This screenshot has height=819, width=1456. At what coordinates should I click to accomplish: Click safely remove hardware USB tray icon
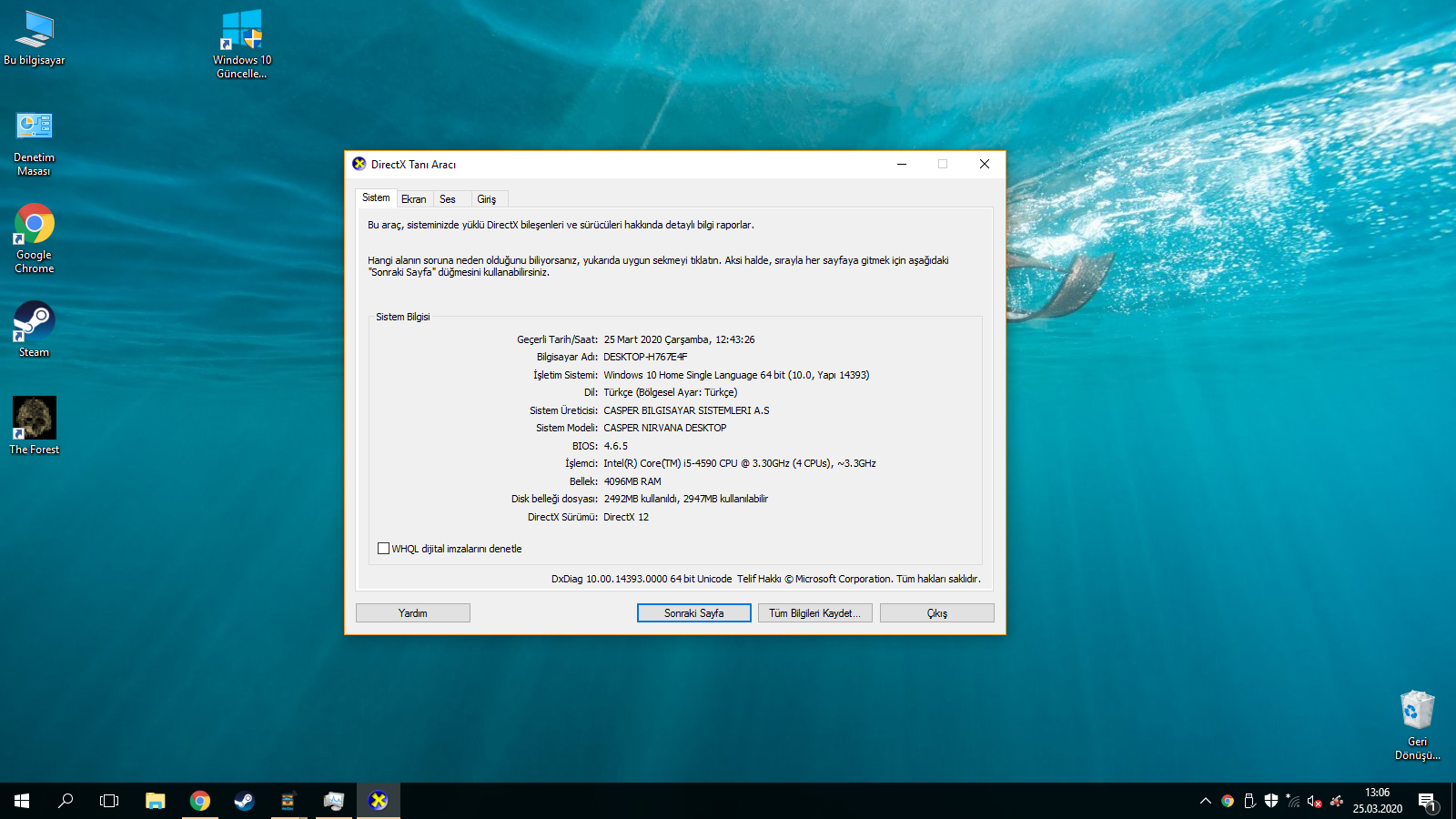[1249, 801]
